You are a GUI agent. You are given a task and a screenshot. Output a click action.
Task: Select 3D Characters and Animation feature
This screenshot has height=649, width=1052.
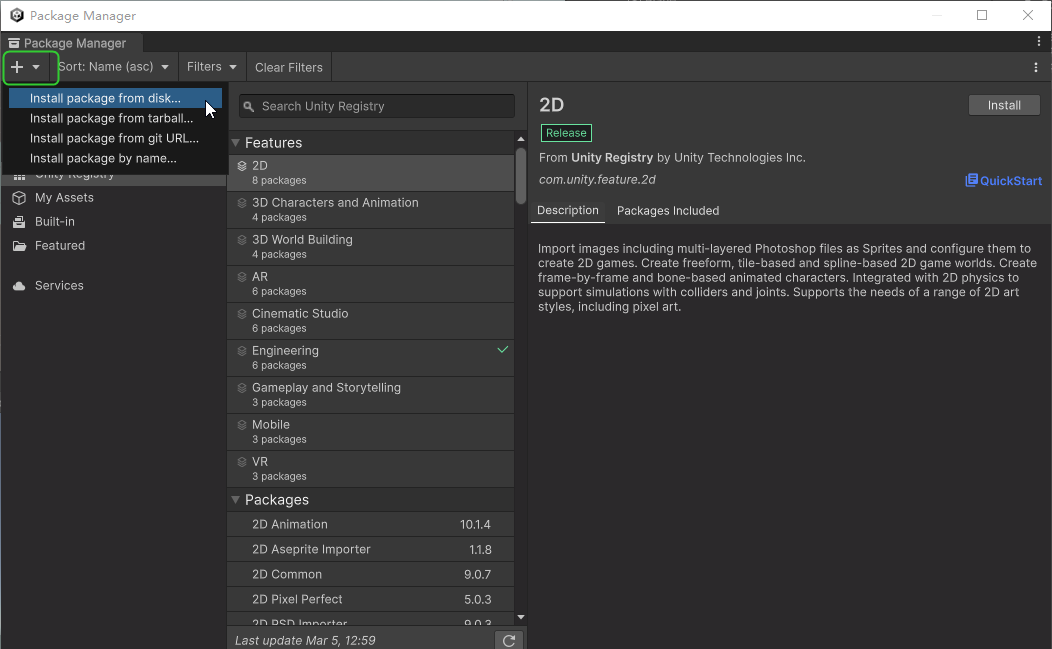[x=371, y=210]
